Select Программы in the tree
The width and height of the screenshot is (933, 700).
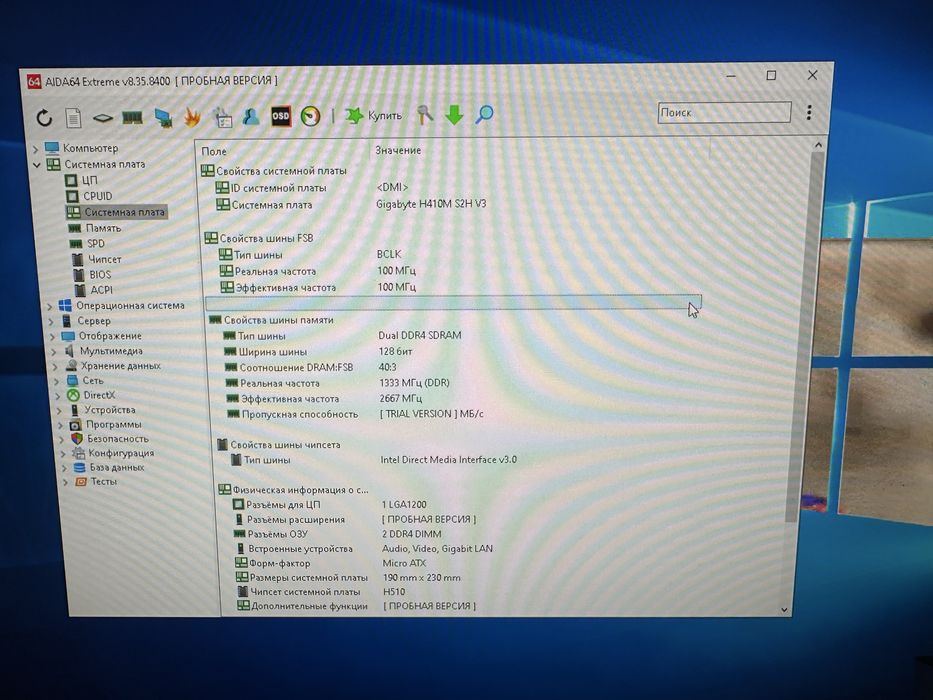(x=113, y=424)
